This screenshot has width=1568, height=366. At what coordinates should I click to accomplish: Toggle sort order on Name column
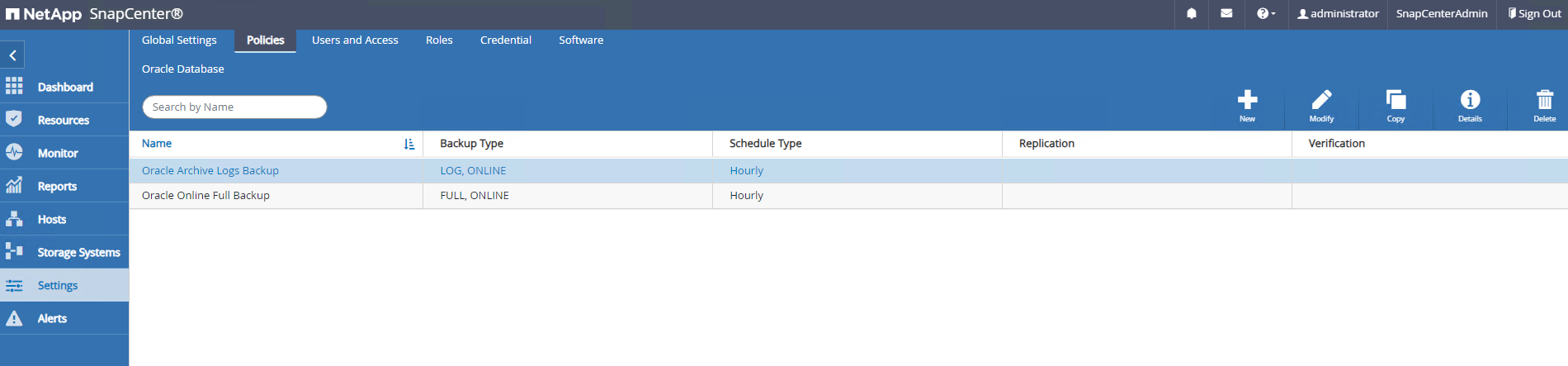[x=409, y=144]
